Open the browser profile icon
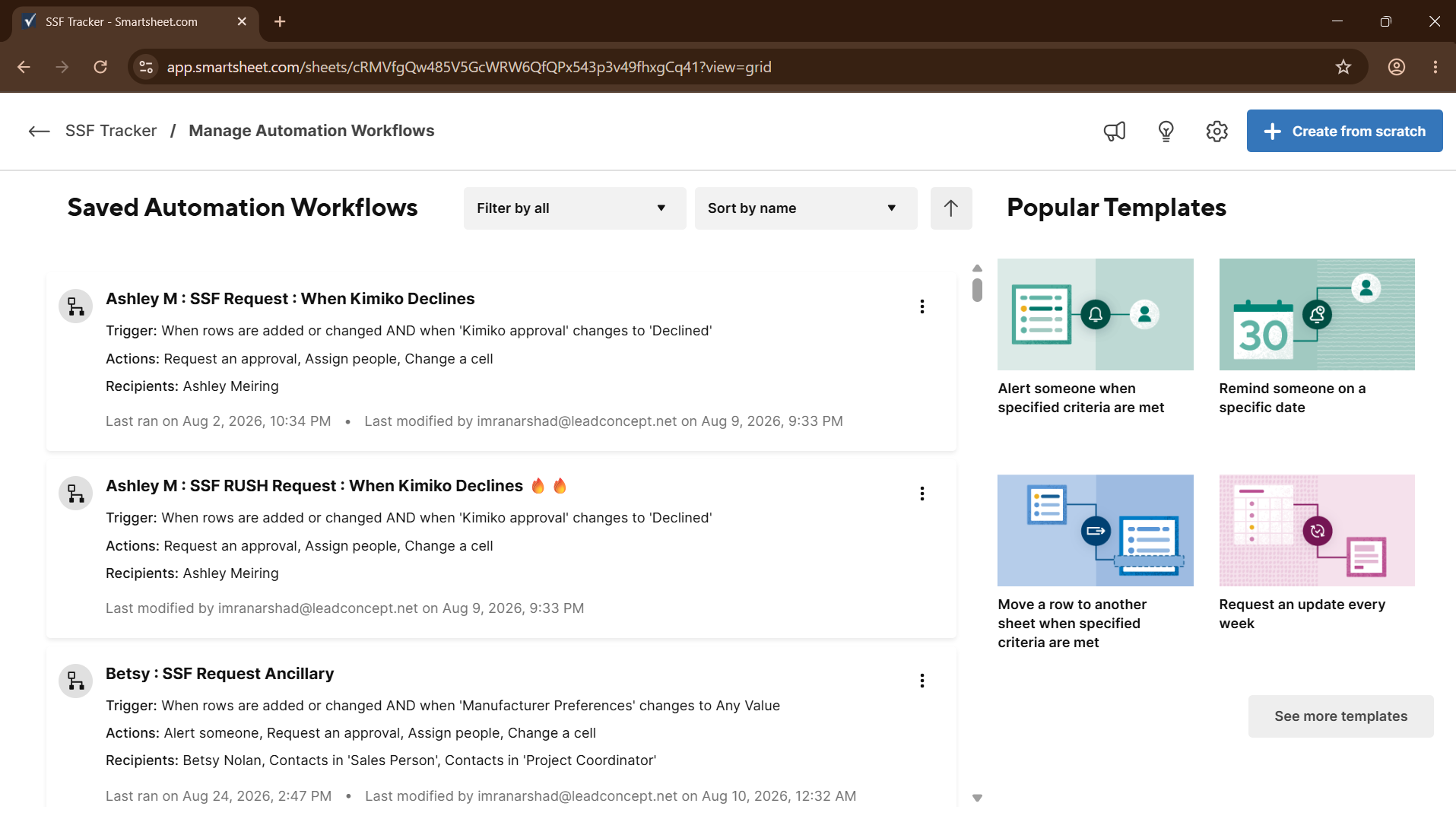Screen dimensions: 1456x816 [1397, 67]
